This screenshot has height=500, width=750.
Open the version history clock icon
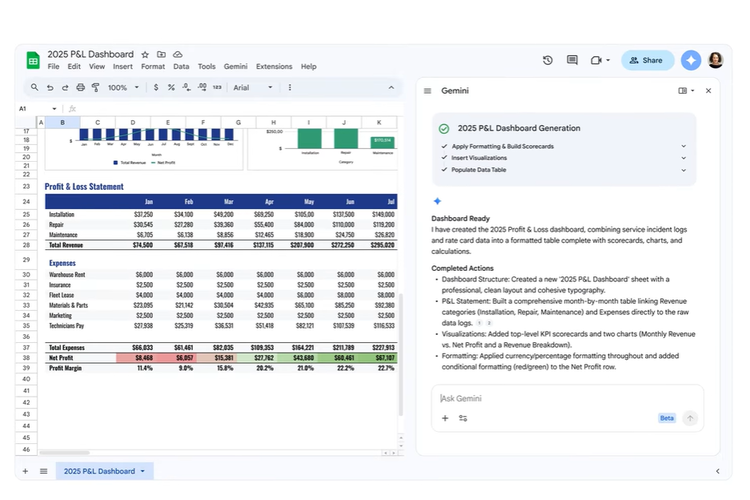(548, 60)
